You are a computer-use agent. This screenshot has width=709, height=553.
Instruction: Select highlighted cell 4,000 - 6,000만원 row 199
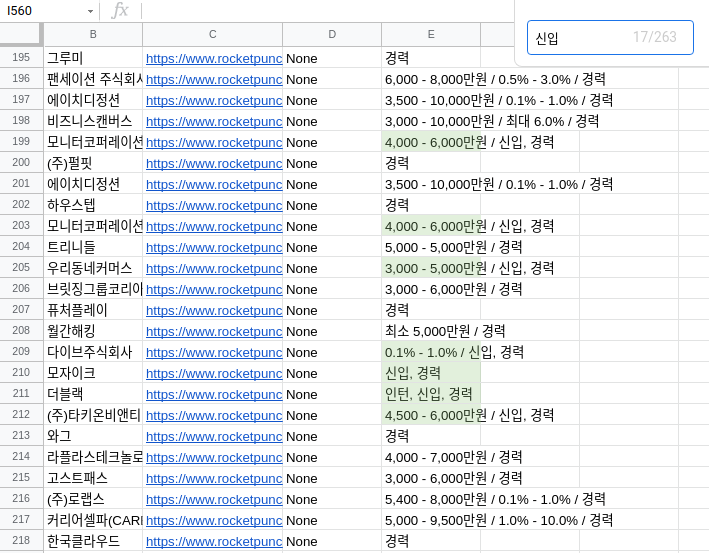click(x=431, y=142)
